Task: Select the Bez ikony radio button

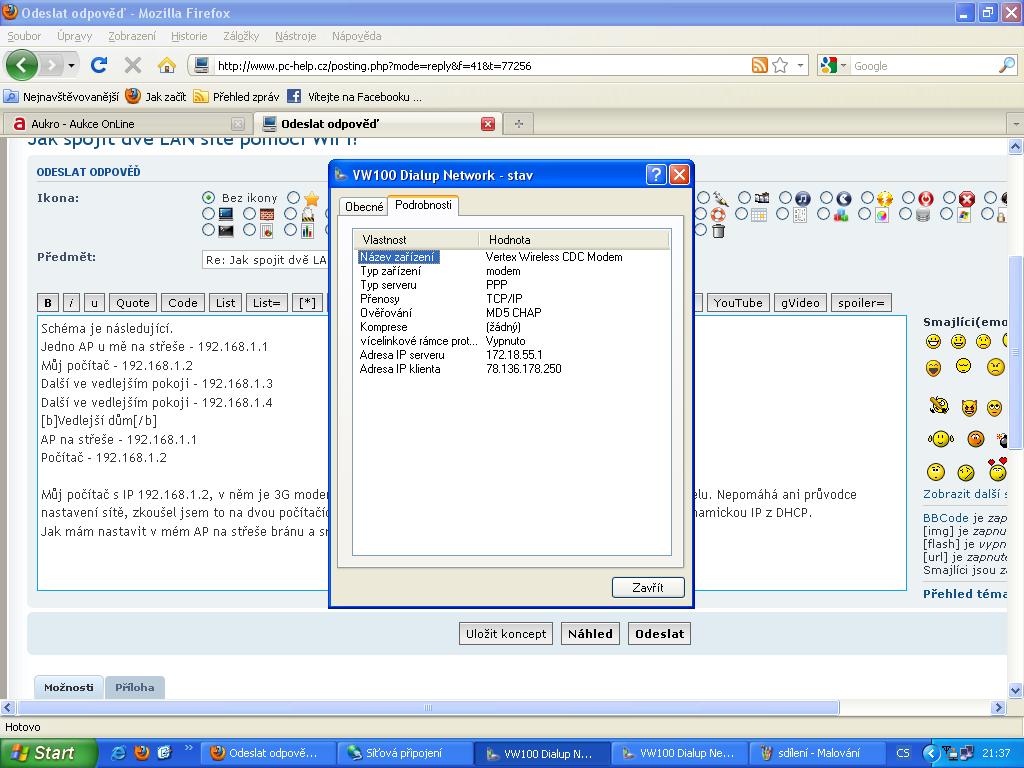Action: [x=208, y=198]
